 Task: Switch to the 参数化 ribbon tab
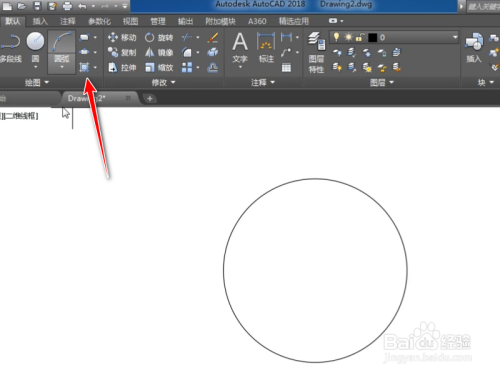(x=99, y=21)
